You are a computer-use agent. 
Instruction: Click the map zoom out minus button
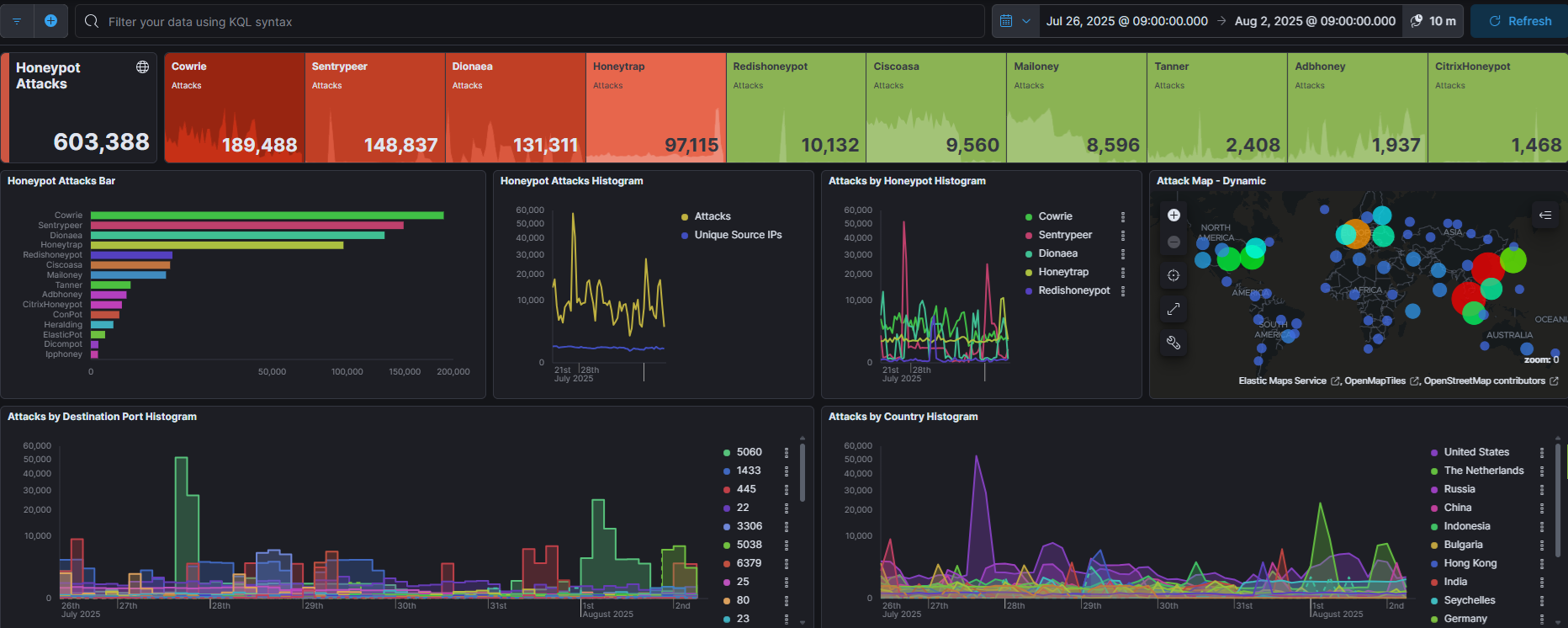pyautogui.click(x=1173, y=242)
